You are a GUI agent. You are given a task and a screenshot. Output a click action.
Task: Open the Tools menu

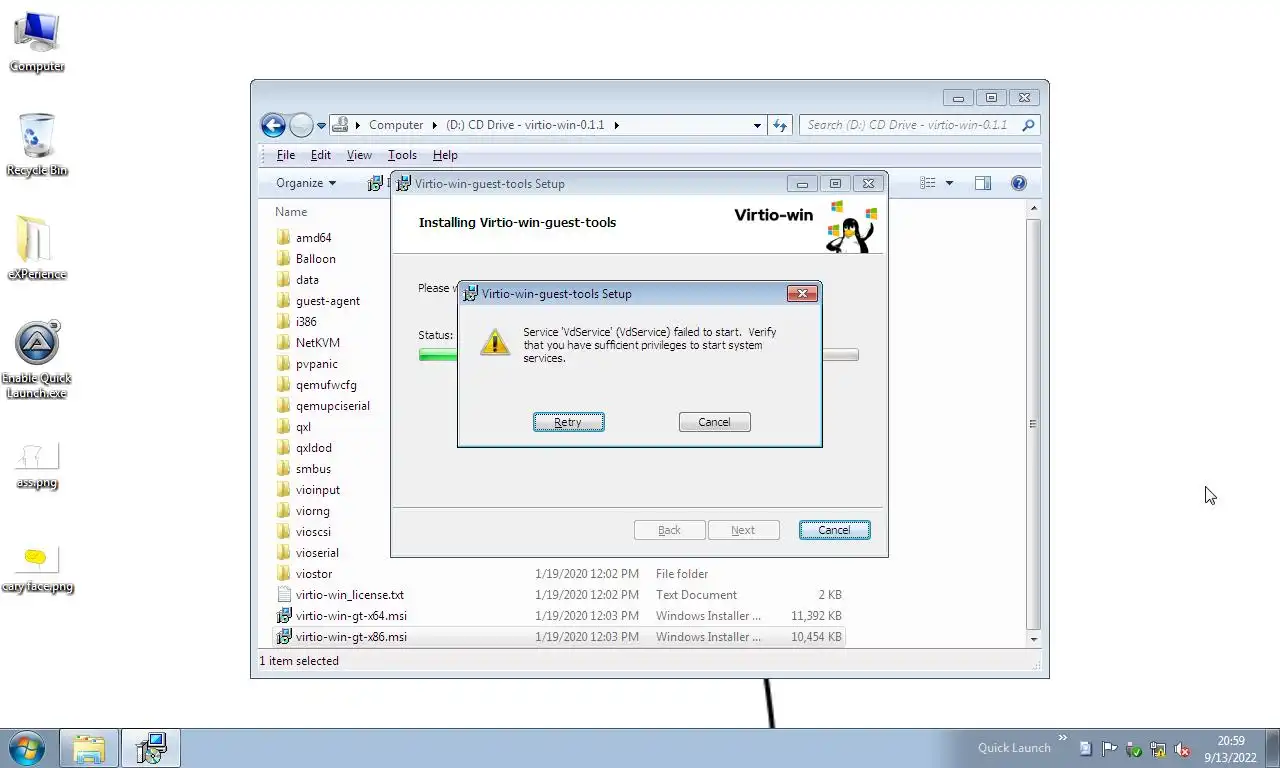(402, 155)
